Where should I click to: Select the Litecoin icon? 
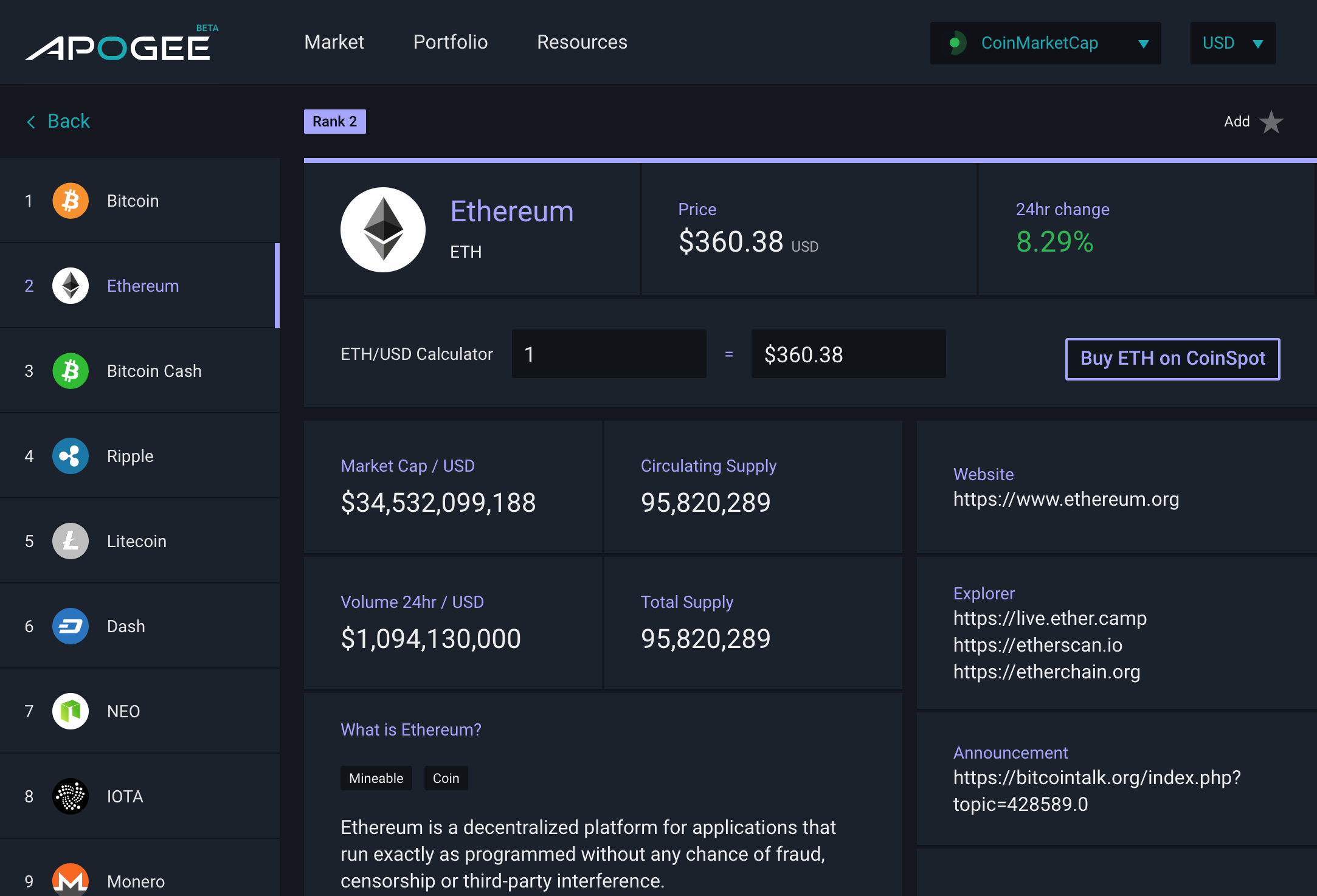point(70,541)
